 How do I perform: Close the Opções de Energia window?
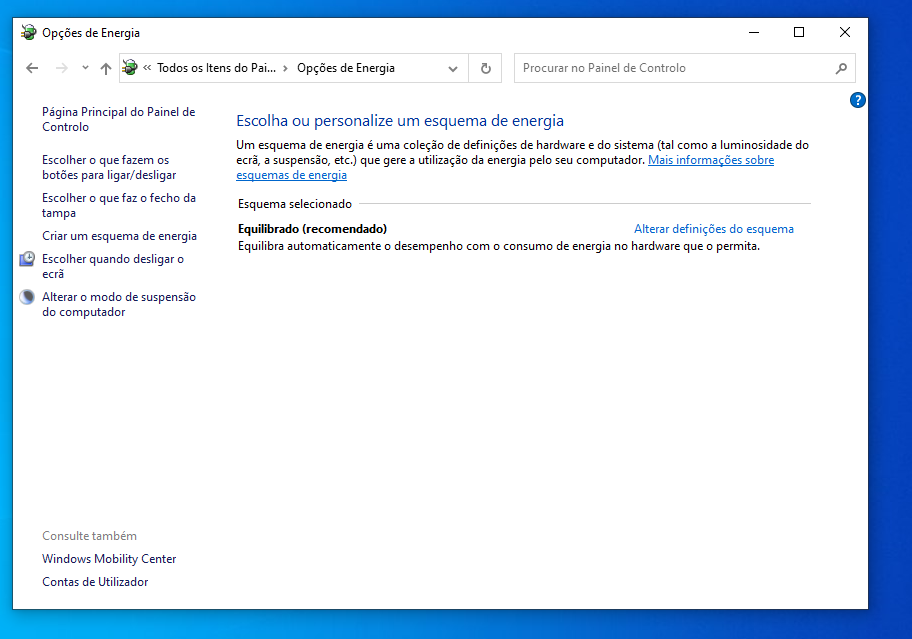[x=845, y=33]
